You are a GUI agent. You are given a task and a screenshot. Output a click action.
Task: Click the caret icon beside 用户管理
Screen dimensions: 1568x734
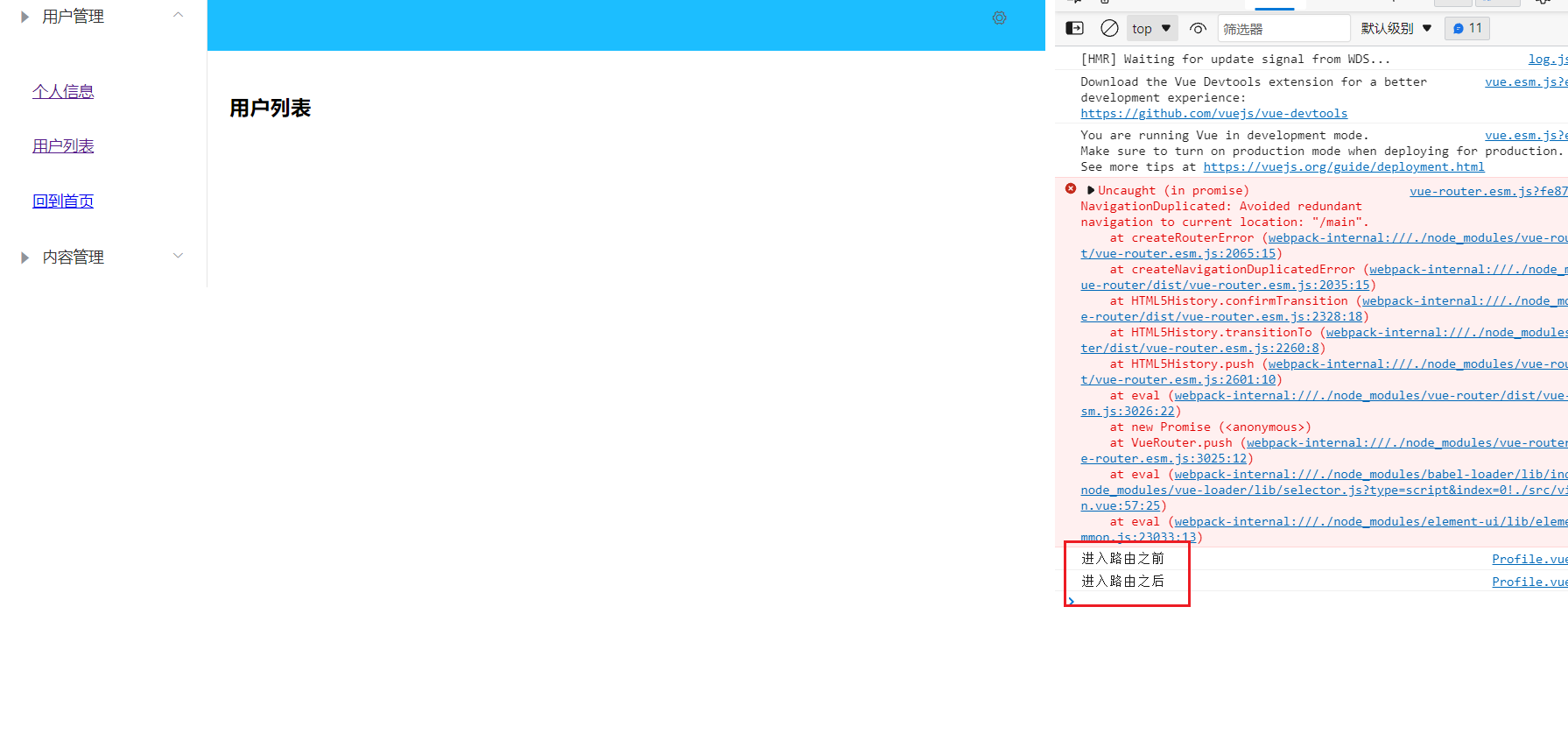(25, 17)
